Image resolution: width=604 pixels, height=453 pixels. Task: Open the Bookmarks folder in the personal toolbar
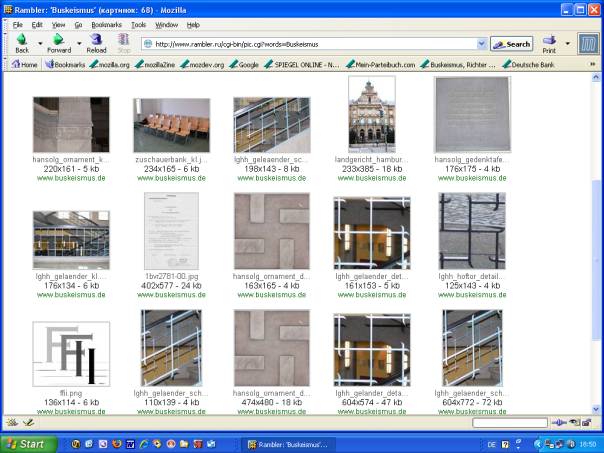click(x=65, y=65)
